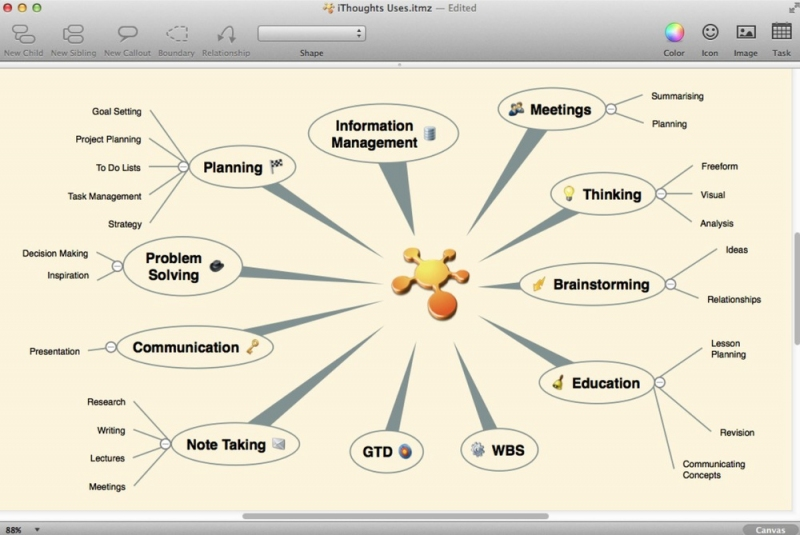
Task: Select the Thinking topic node
Action: click(x=603, y=194)
